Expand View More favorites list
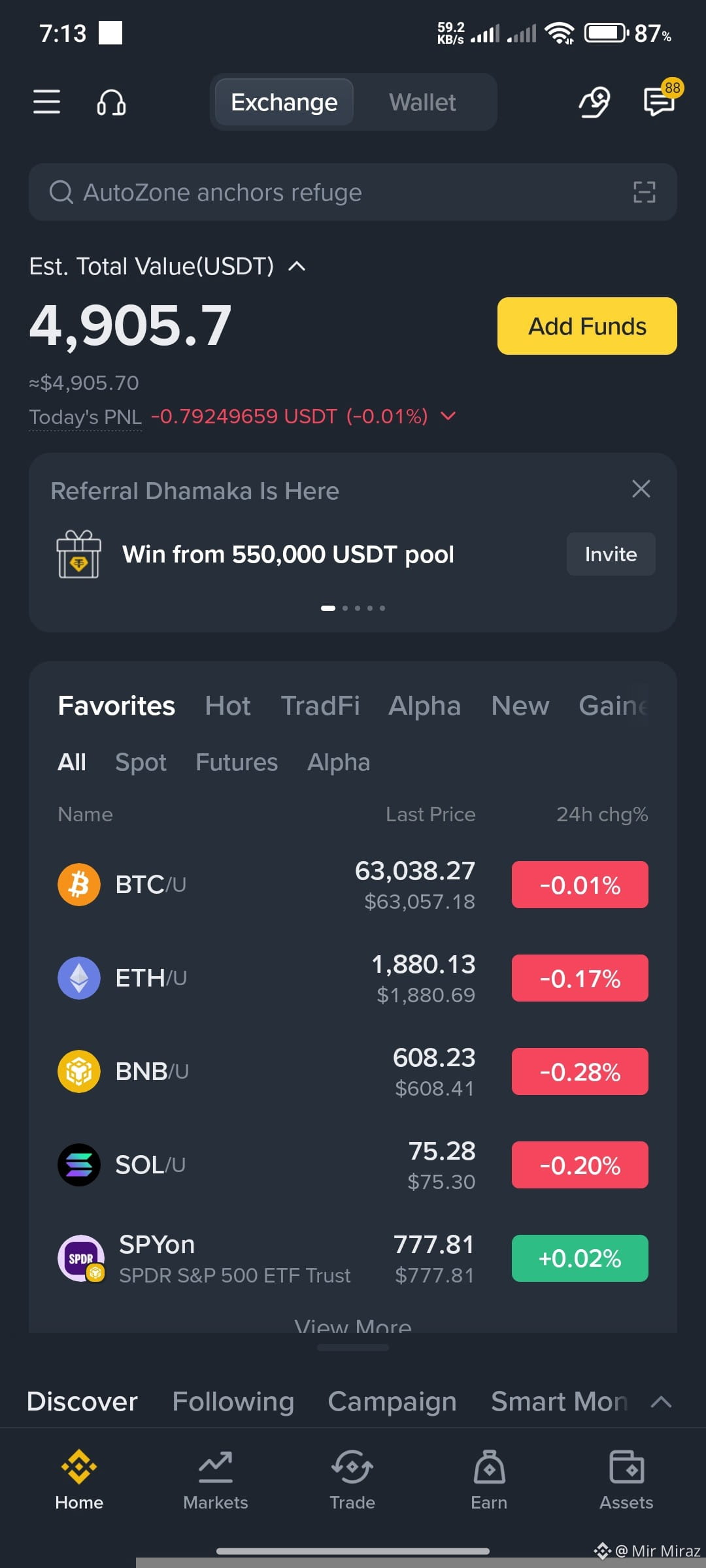 tap(353, 1325)
